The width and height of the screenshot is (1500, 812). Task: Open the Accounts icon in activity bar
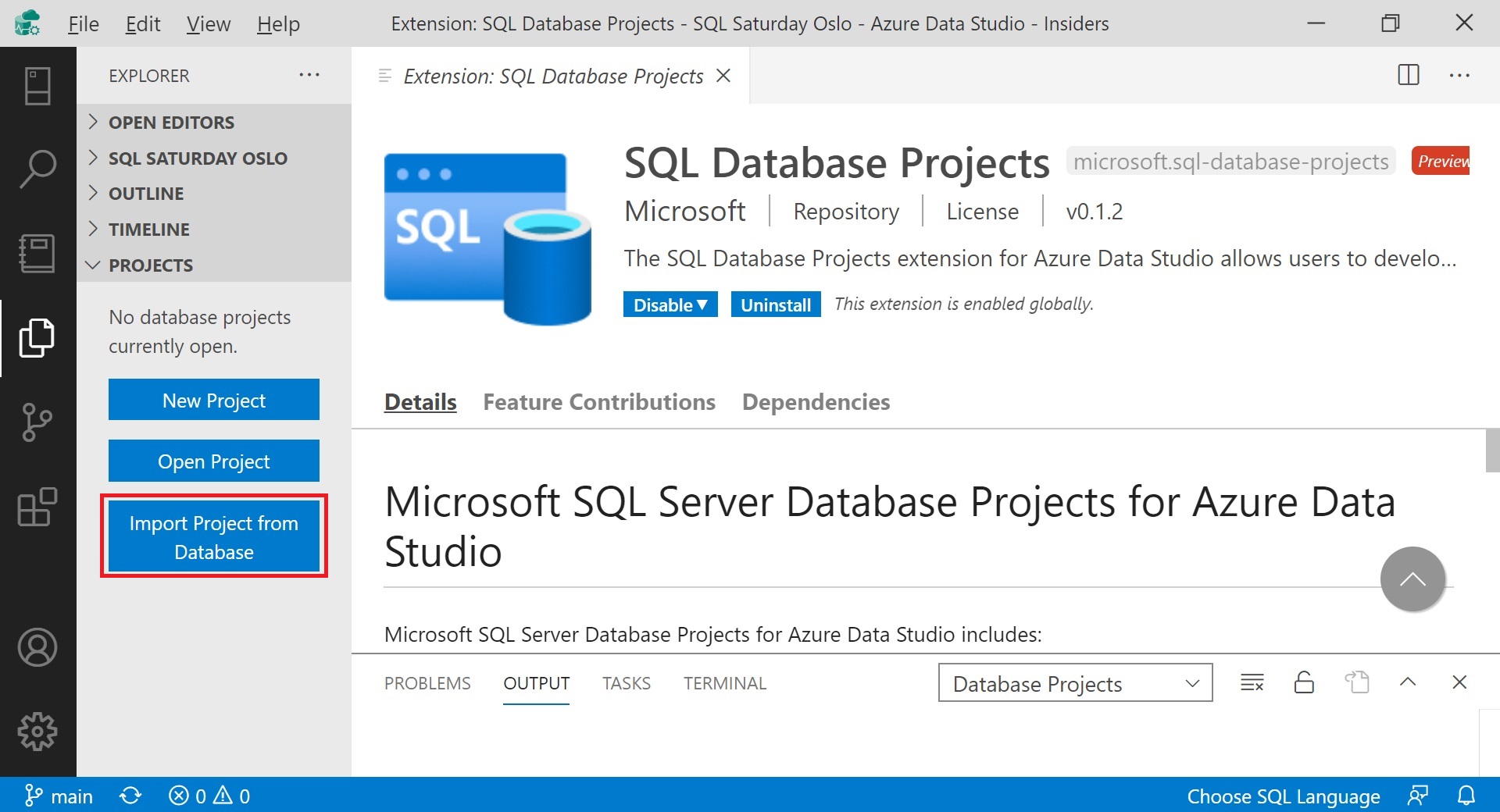point(37,647)
